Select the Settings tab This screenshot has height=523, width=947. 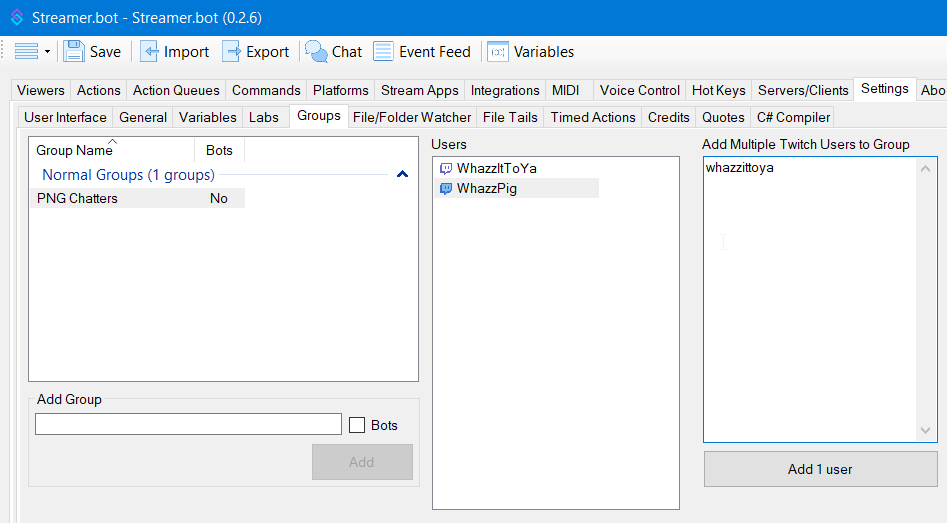tap(884, 89)
